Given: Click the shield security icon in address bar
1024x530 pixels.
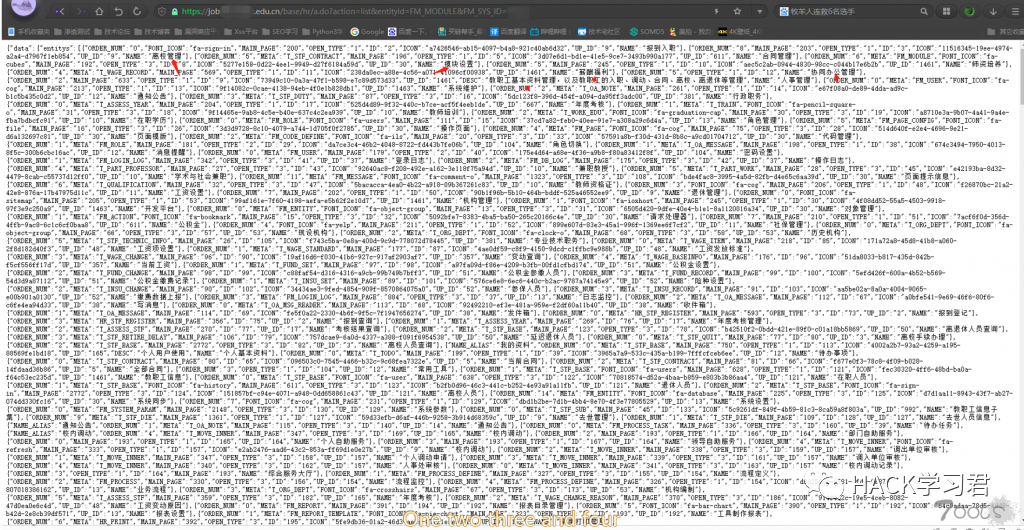Looking at the screenshot, I should pyautogui.click(x=163, y=12).
